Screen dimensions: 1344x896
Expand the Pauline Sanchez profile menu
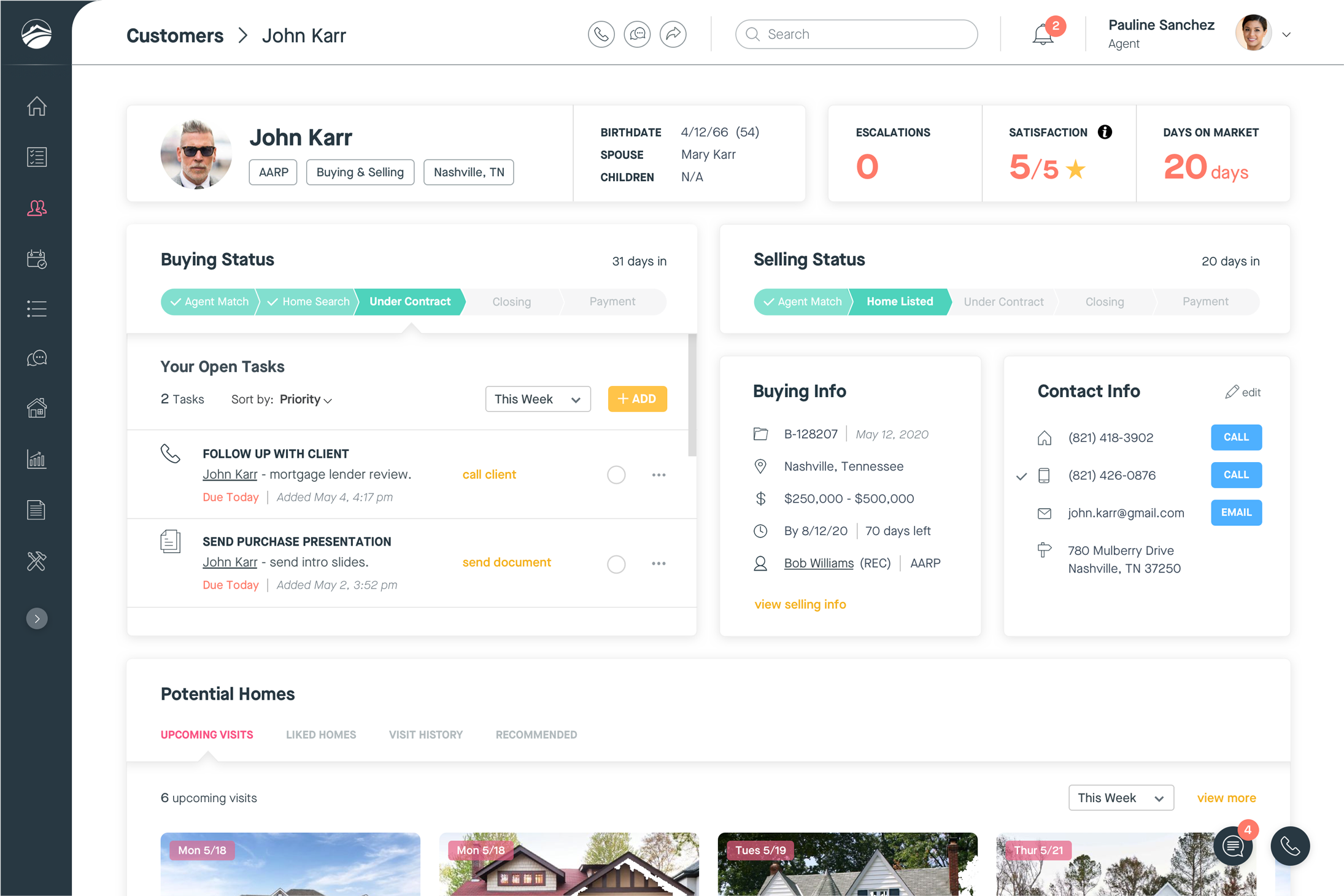point(1286,34)
